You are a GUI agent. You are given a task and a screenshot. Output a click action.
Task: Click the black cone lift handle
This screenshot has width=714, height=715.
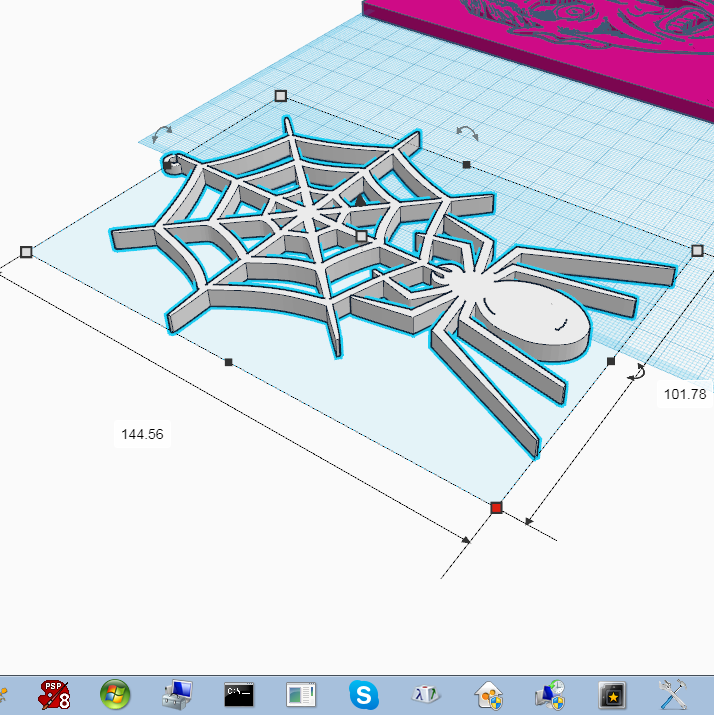(x=360, y=200)
